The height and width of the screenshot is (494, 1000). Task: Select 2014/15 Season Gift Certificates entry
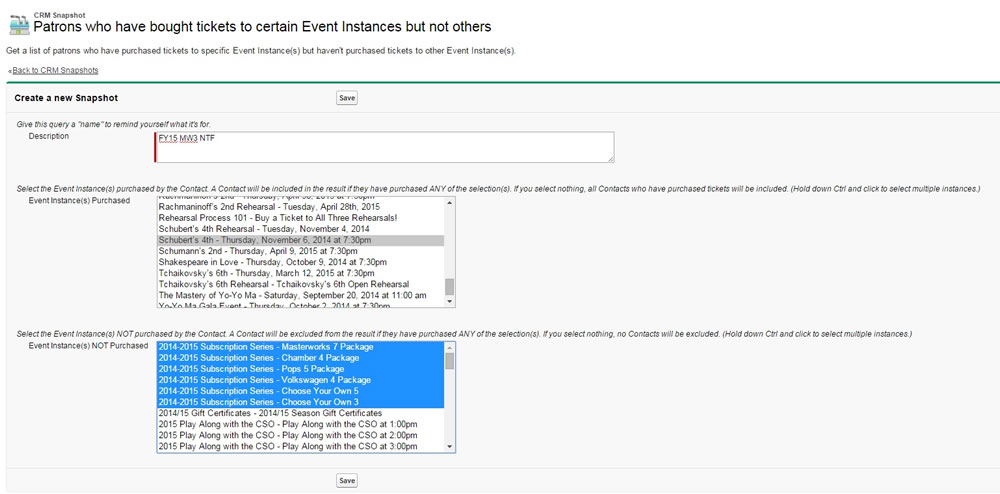pyautogui.click(x=300, y=413)
